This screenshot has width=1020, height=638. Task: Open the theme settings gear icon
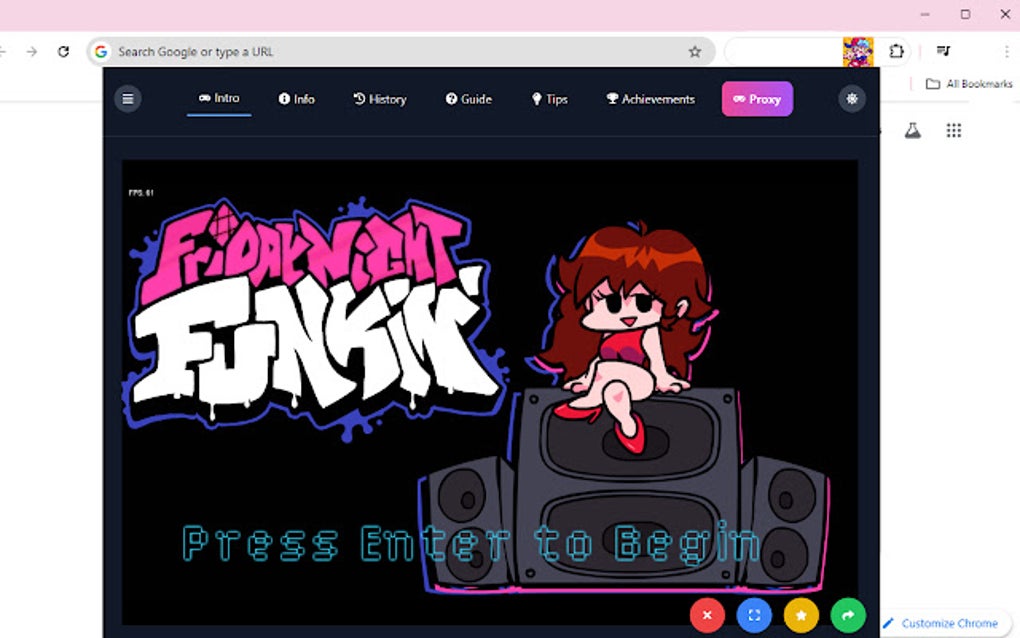[851, 98]
